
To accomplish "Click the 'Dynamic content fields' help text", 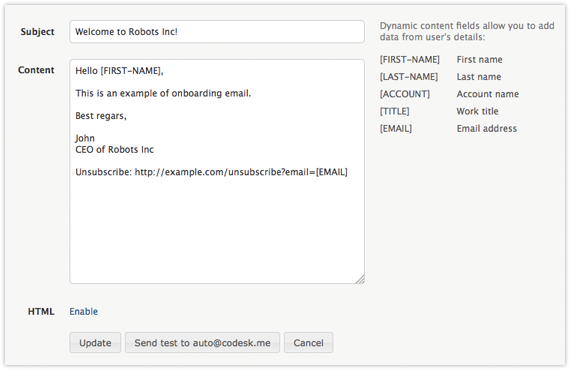I will coord(467,31).
